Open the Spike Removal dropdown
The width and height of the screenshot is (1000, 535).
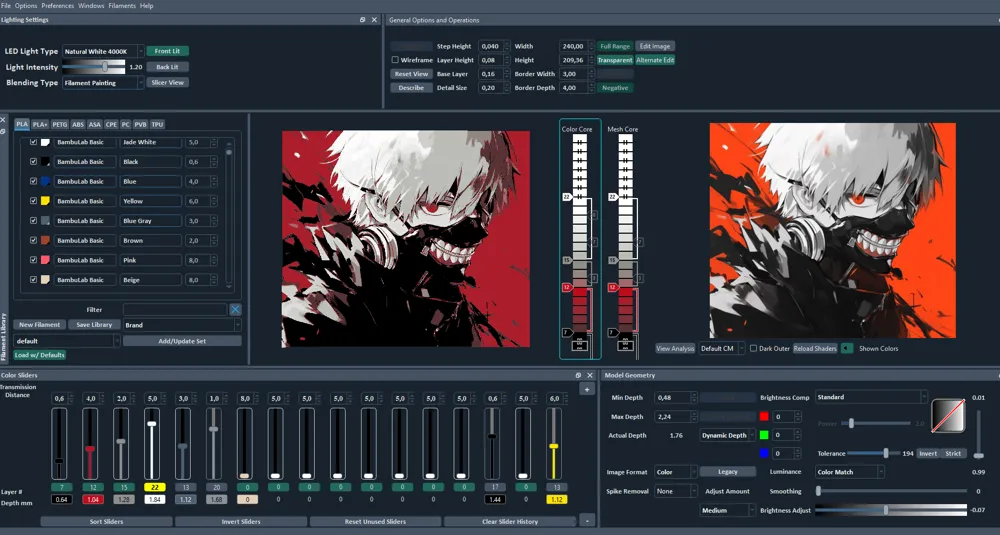676,491
